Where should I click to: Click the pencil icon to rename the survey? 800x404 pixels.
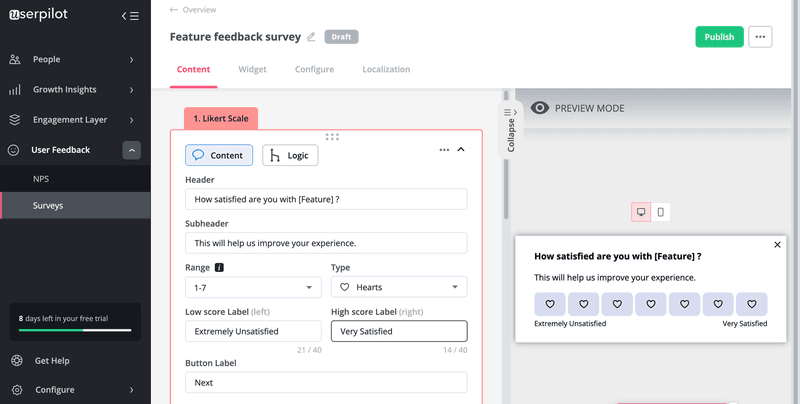click(311, 37)
